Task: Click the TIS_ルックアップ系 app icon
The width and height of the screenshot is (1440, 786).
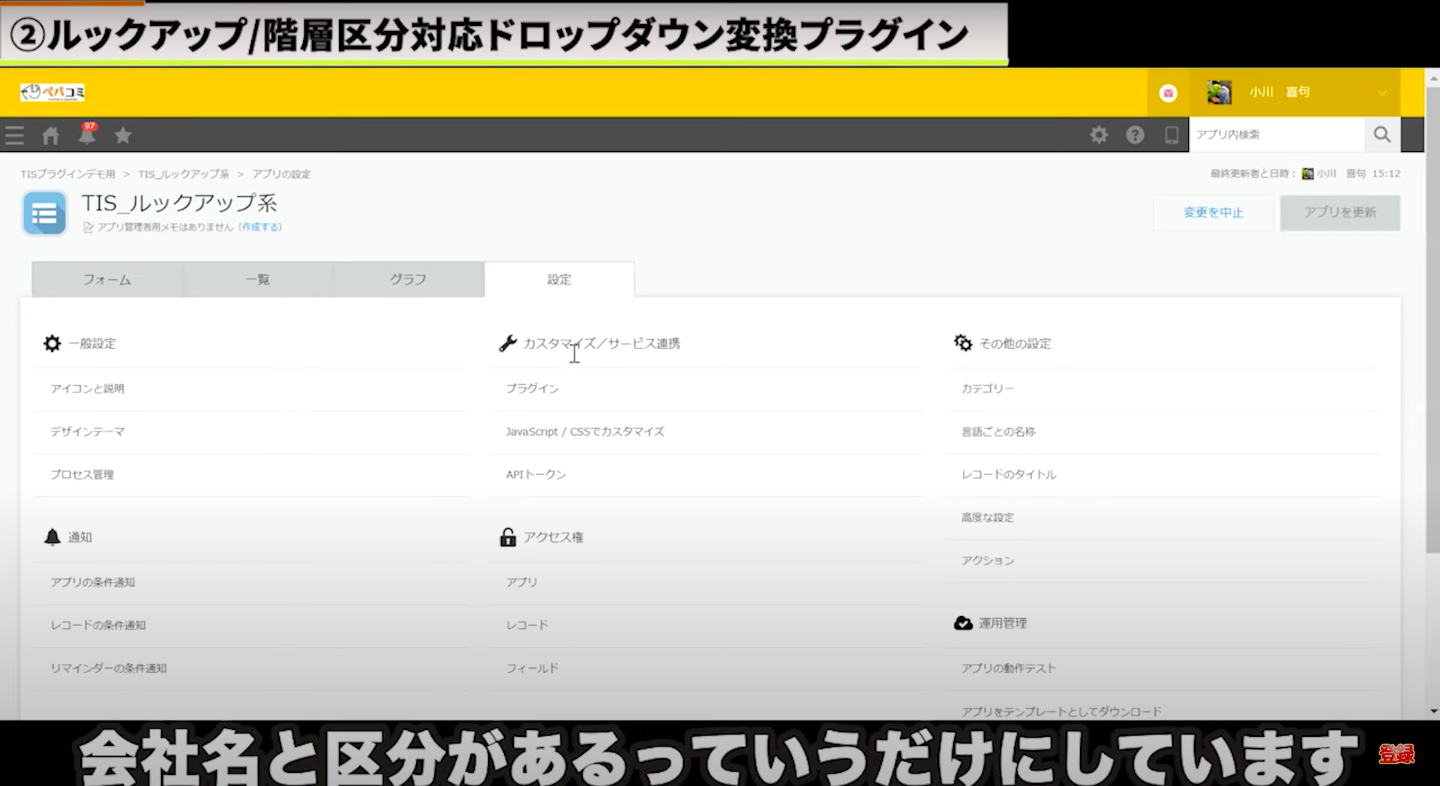Action: (44, 213)
